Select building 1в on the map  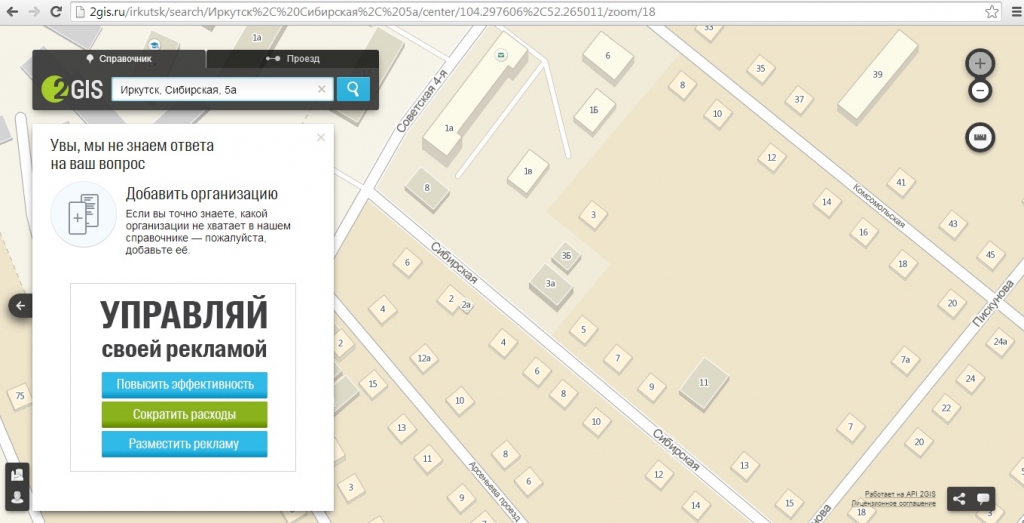pos(528,172)
